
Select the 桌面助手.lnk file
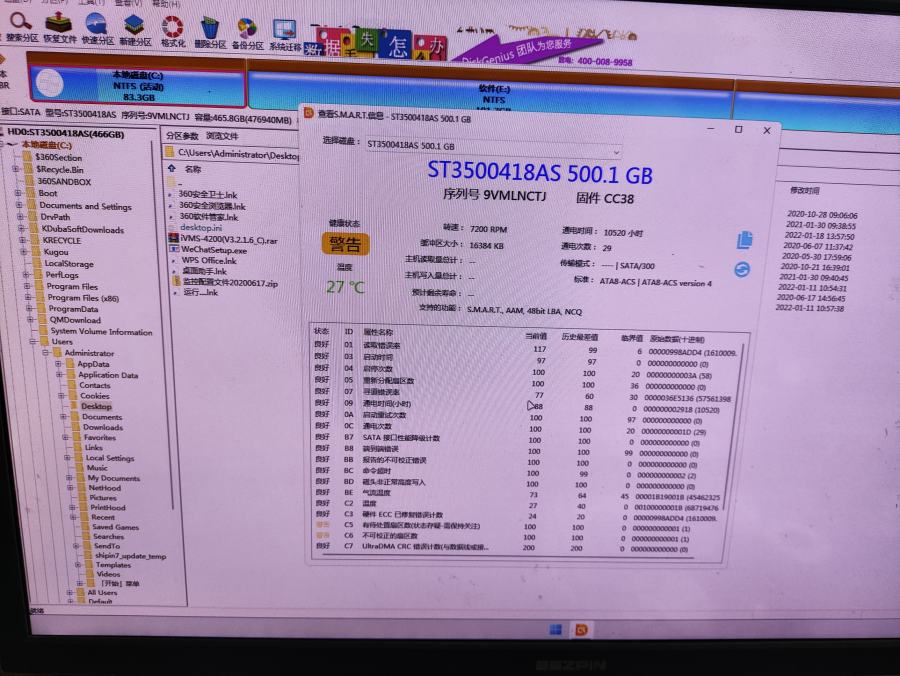tap(204, 271)
